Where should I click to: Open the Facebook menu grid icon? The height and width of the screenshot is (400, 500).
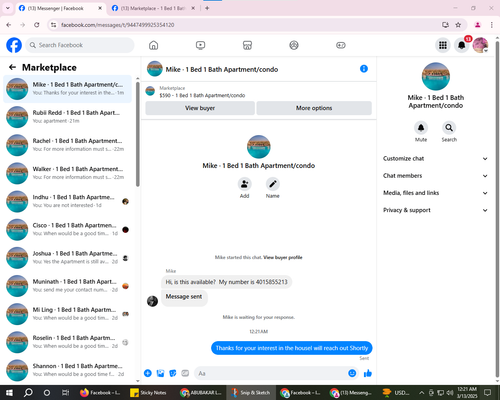coord(443,45)
